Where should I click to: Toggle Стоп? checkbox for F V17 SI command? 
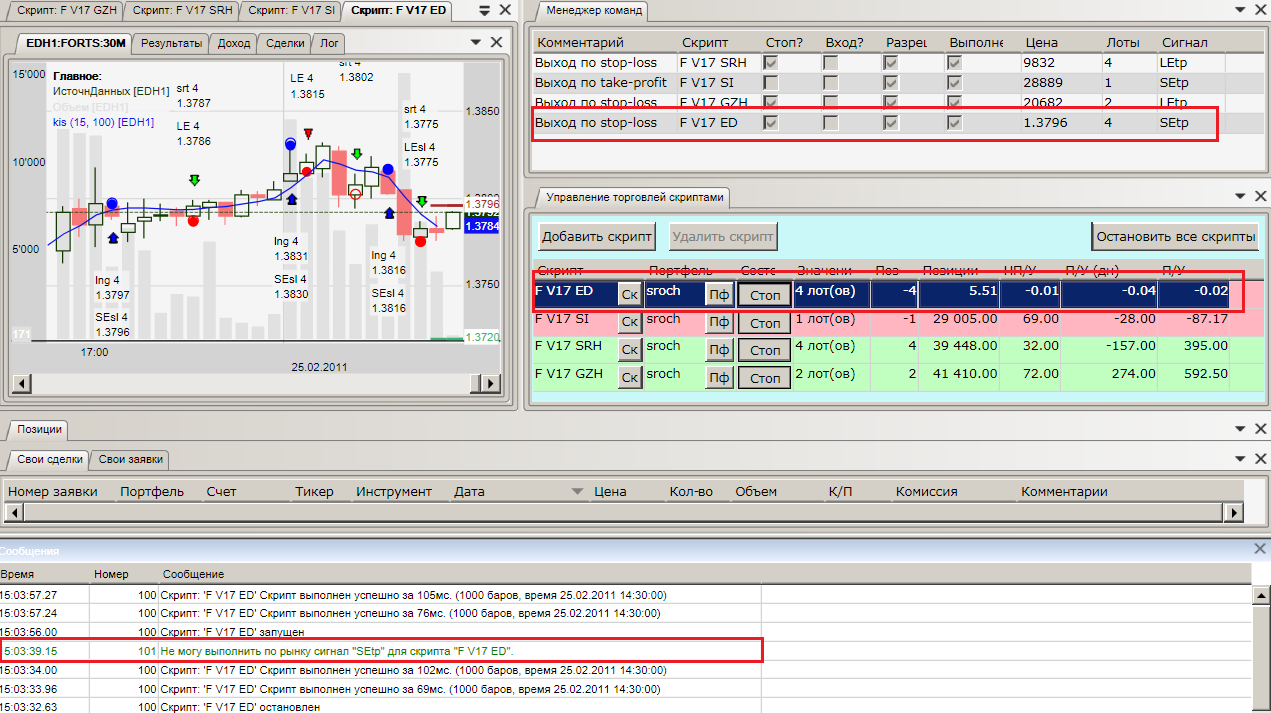770,82
